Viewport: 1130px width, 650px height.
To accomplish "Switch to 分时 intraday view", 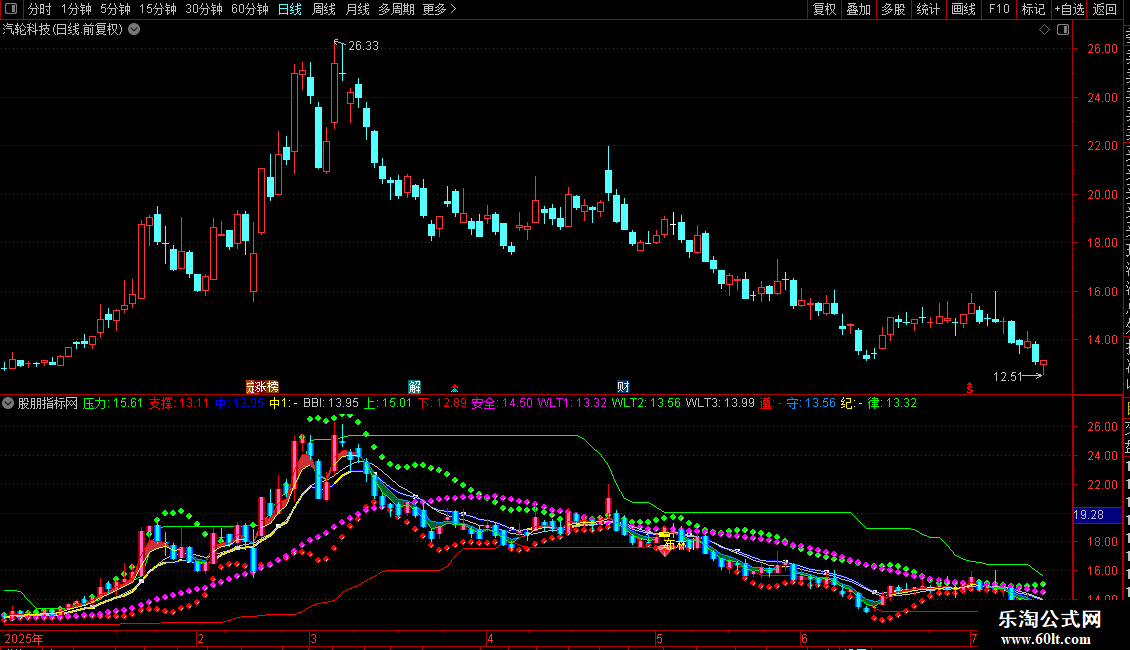I will pos(40,9).
